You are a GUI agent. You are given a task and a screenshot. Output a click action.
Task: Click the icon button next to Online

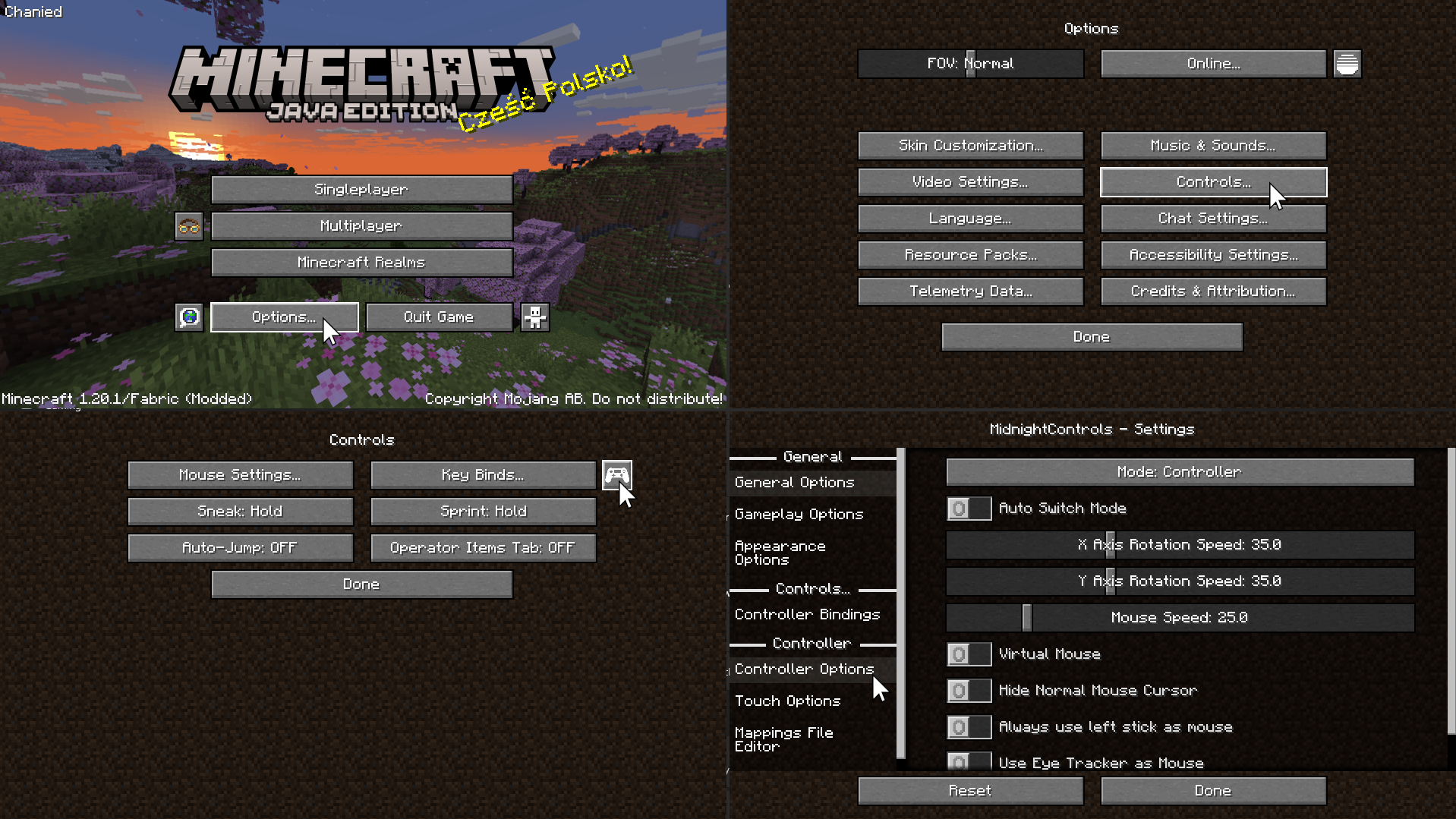[x=1347, y=64]
